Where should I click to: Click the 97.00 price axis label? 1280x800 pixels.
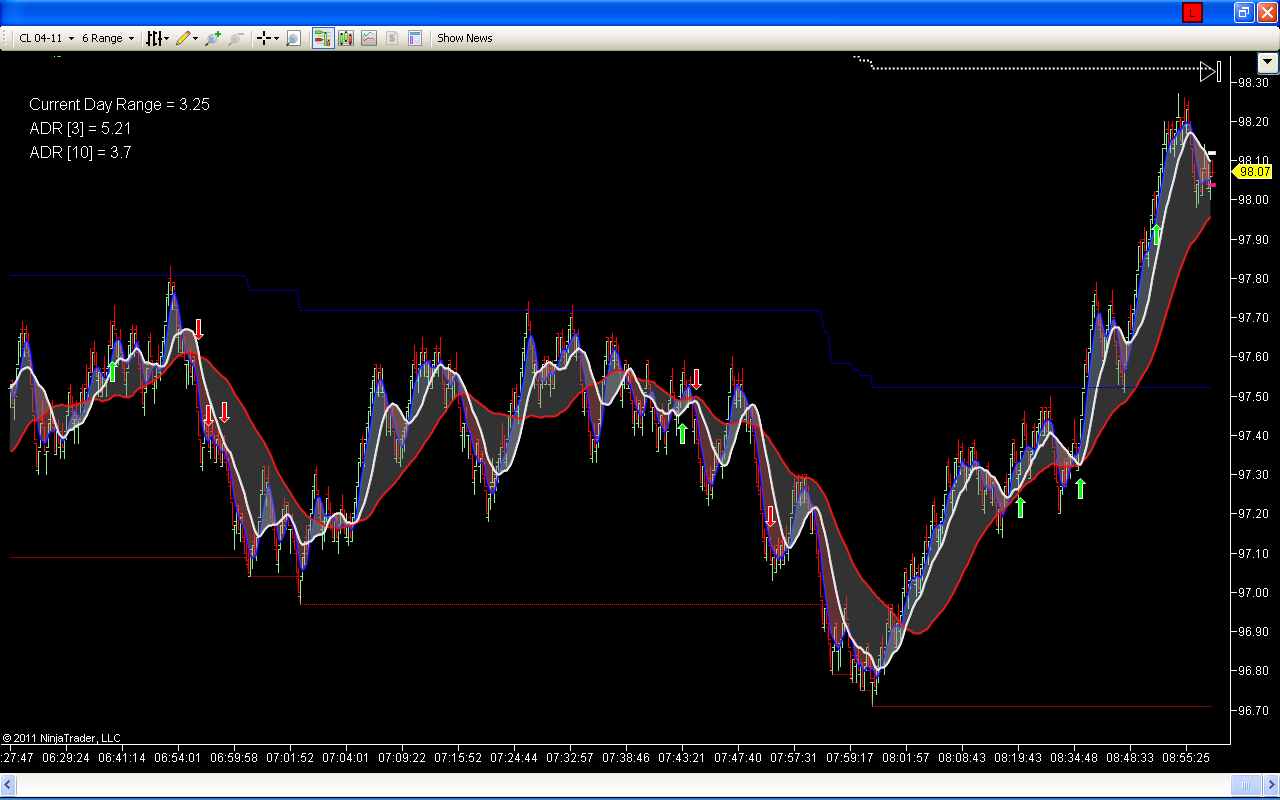click(x=1254, y=592)
